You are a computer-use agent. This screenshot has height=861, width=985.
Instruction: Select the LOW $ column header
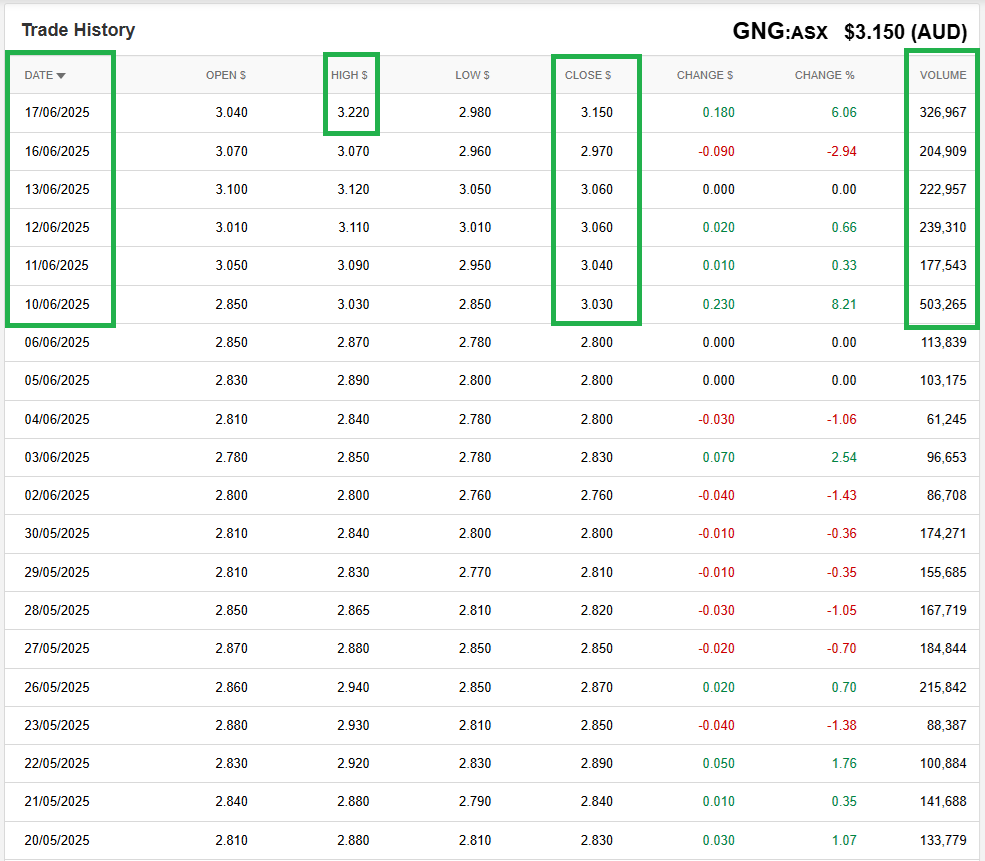[472, 75]
